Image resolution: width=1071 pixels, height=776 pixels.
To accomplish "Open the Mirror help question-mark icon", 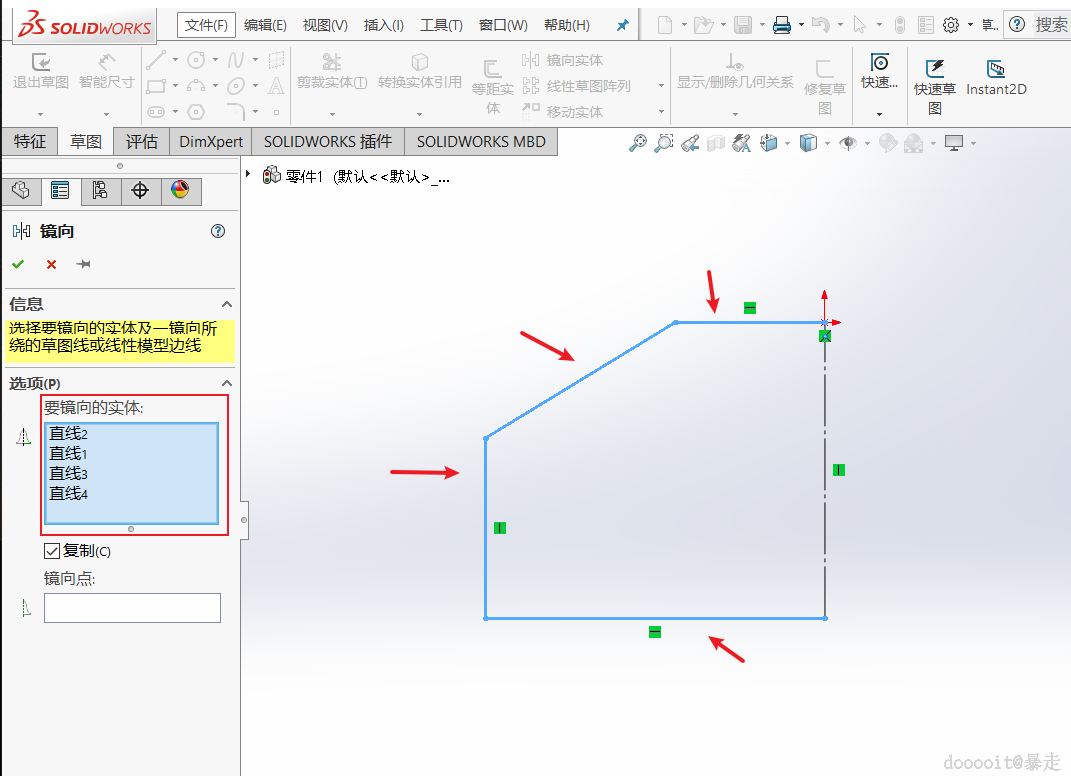I will [x=218, y=231].
